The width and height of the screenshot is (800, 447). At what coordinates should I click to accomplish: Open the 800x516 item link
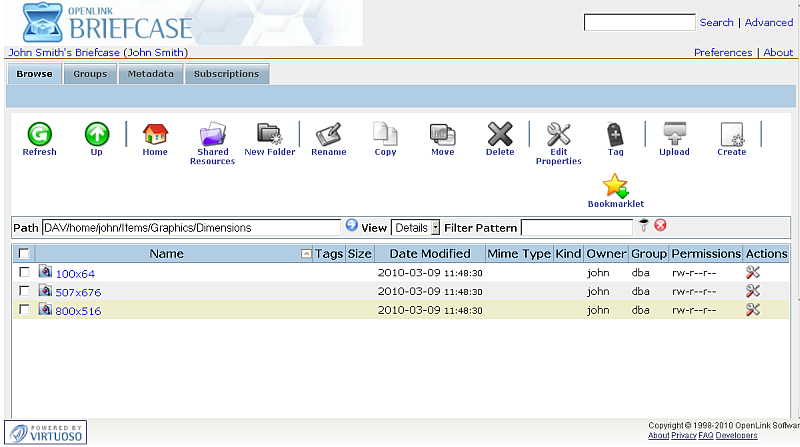coord(77,311)
